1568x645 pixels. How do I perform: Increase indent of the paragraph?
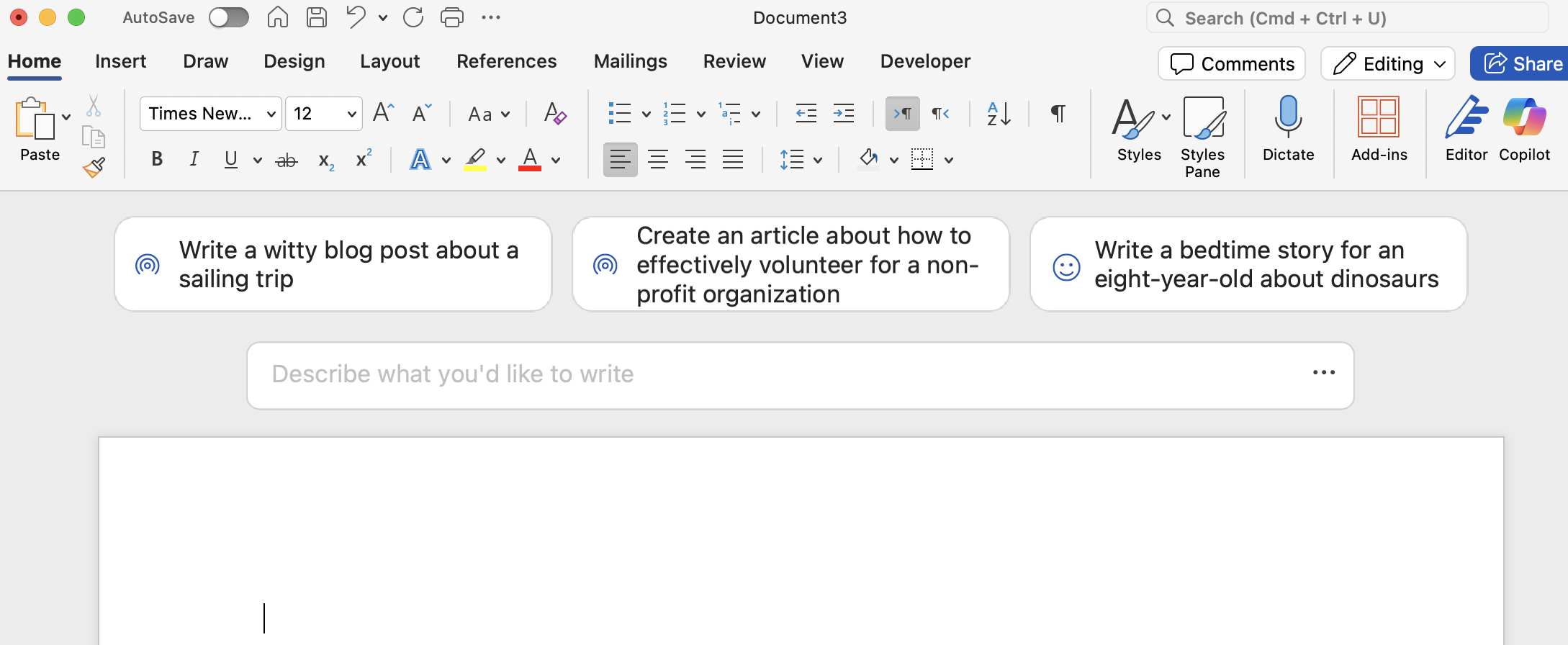[x=843, y=114]
